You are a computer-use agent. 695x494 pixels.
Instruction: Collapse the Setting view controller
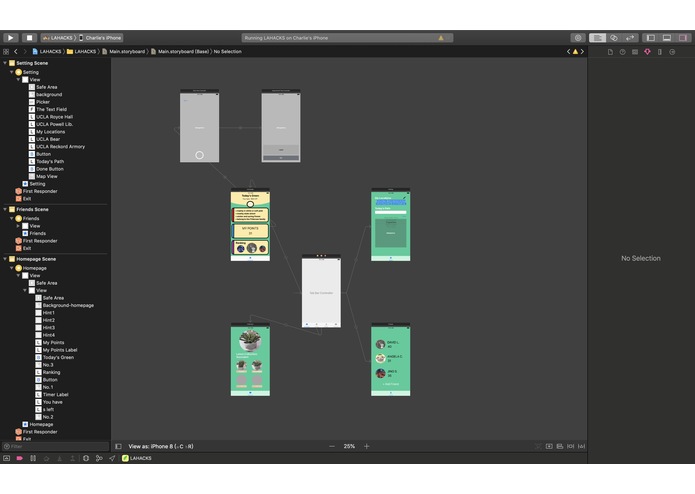(12, 72)
